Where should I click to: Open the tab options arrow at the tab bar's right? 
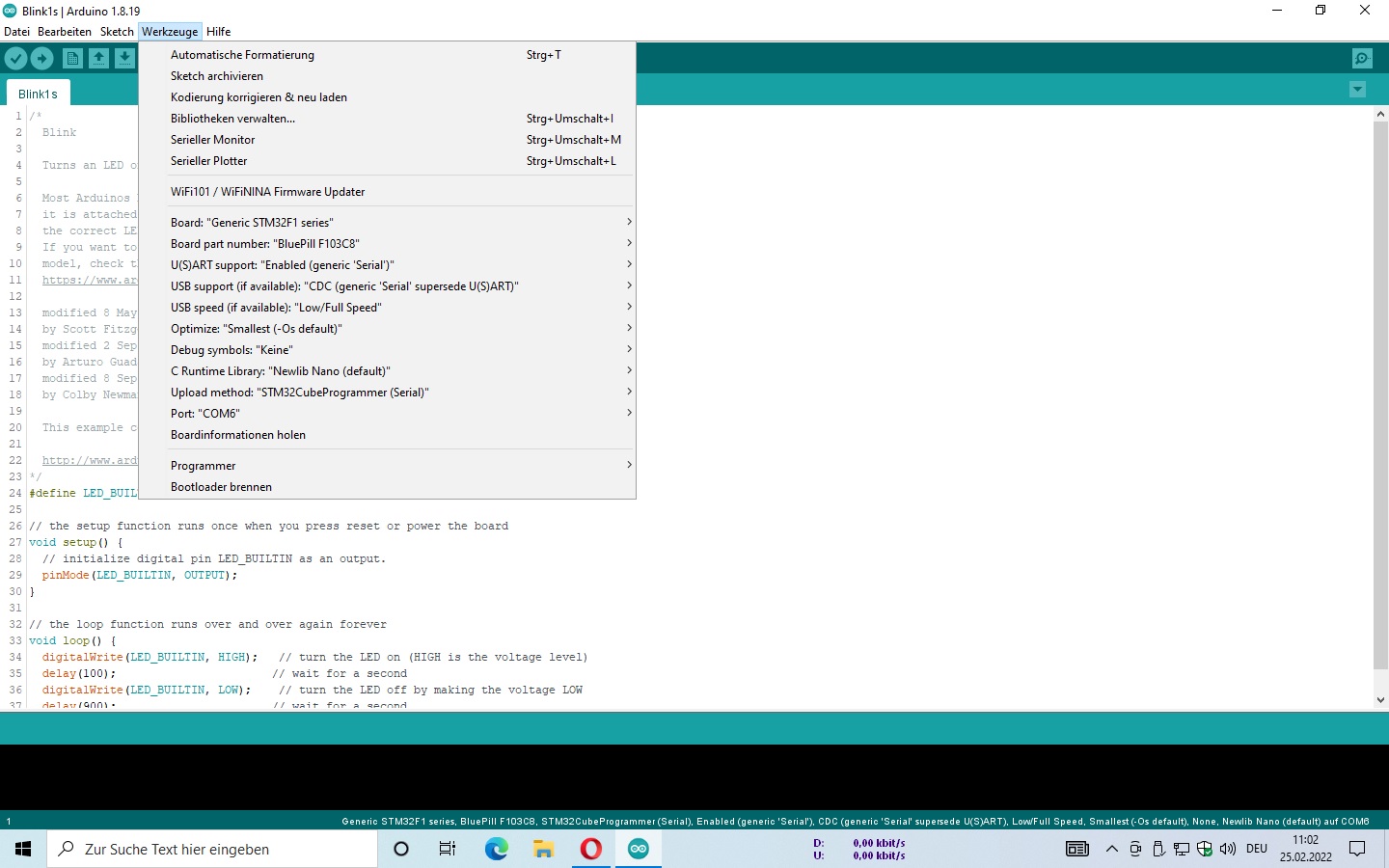(x=1357, y=90)
